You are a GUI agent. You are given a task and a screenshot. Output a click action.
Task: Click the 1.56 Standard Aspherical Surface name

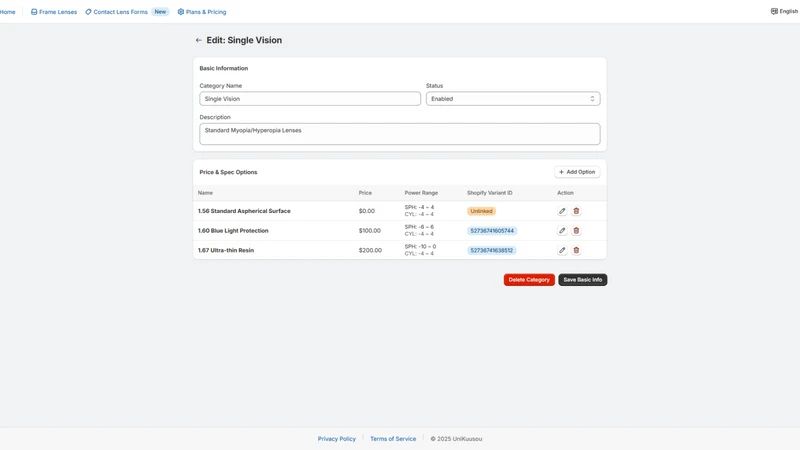pyautogui.click(x=244, y=211)
